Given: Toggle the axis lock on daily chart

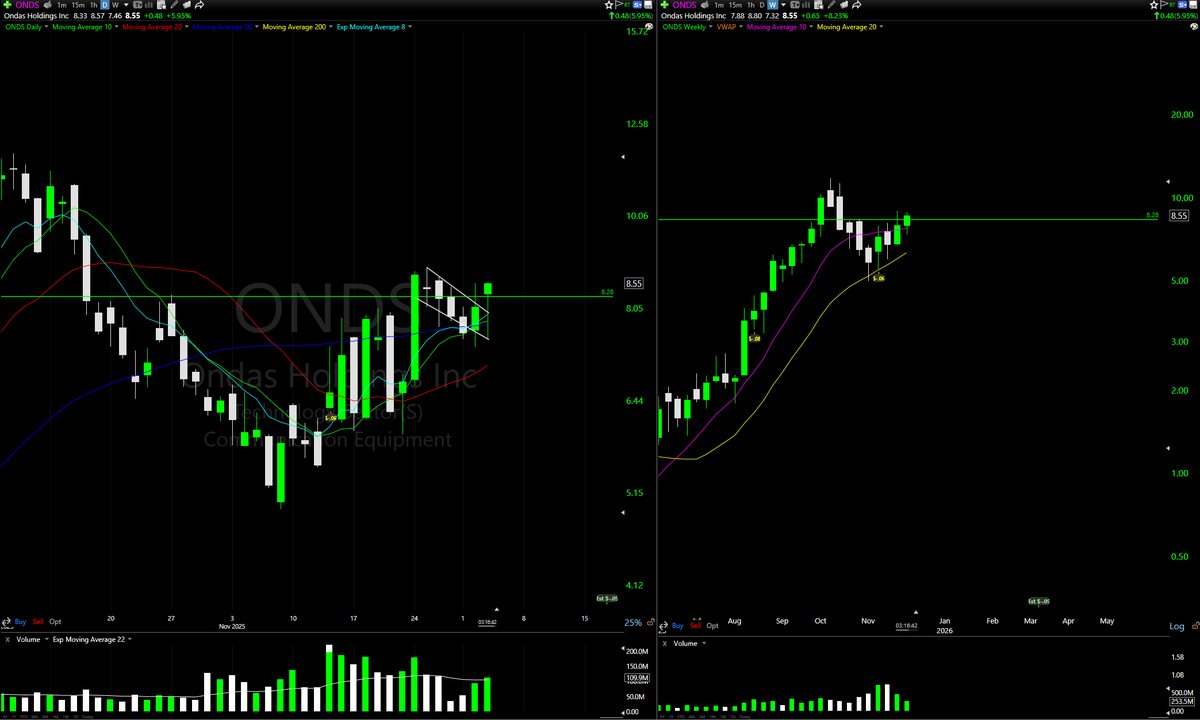Looking at the screenshot, I should tap(650, 621).
